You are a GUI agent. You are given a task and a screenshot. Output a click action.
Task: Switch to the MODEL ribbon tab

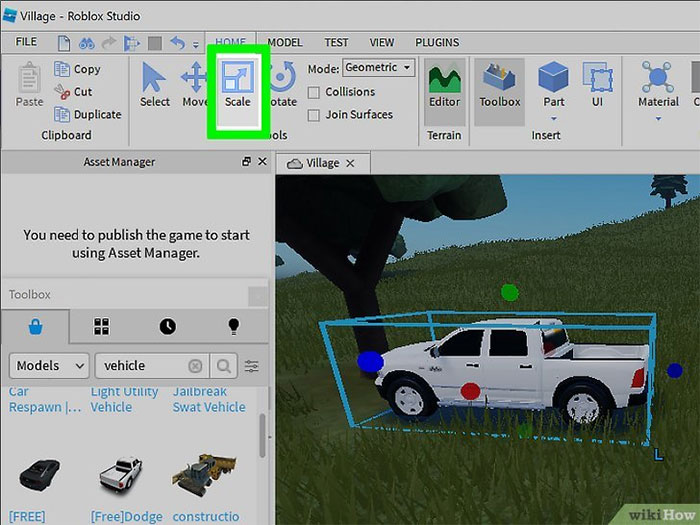point(285,43)
